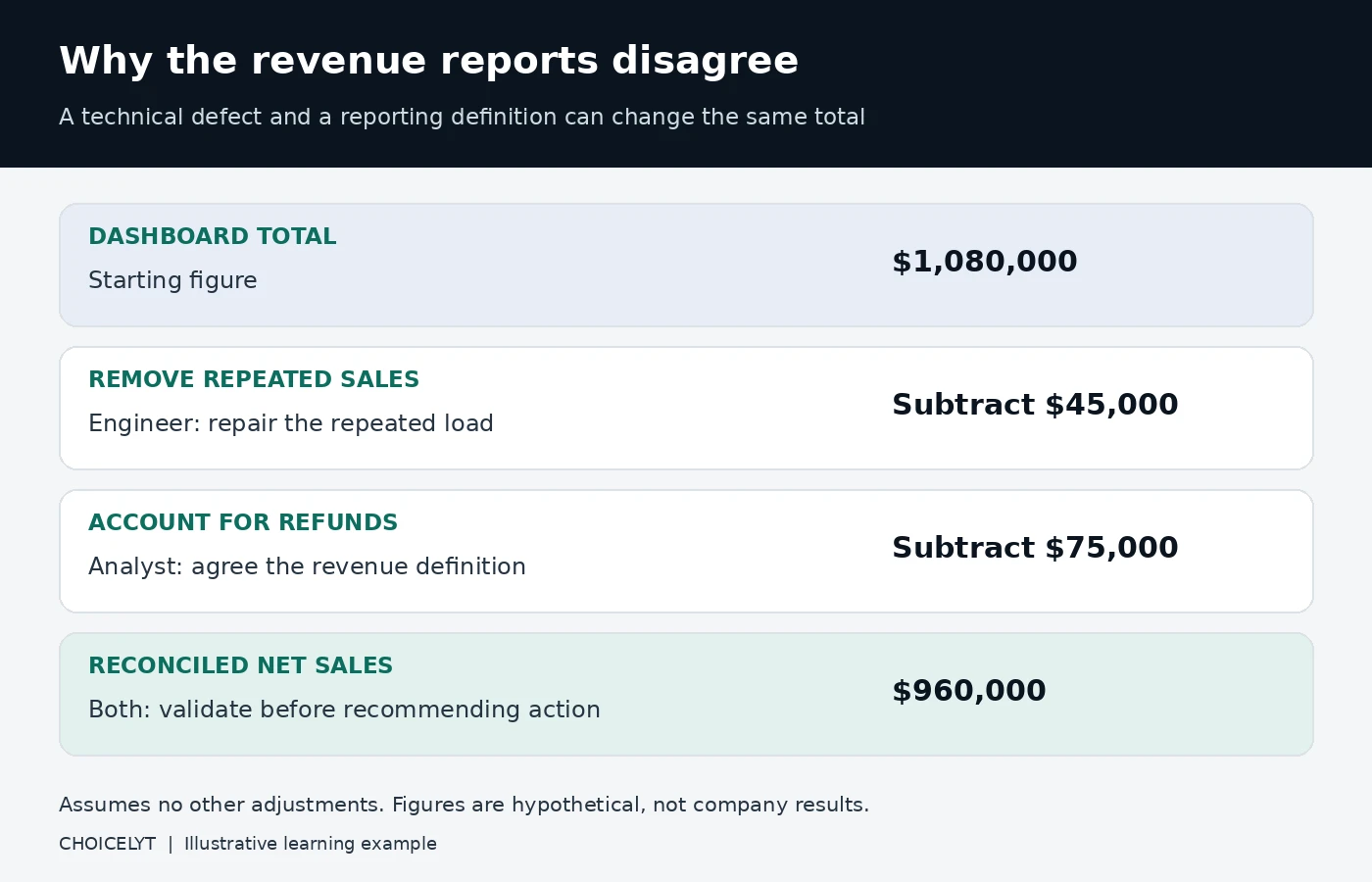Click the $960,000 reconciled value

coord(968,691)
